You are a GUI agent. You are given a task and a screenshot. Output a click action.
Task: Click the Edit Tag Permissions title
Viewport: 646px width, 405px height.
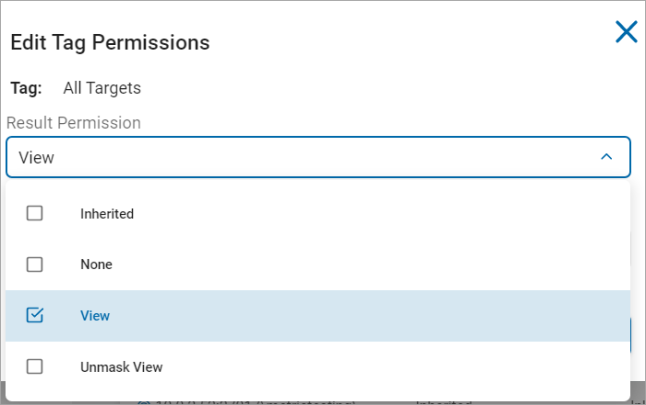[109, 42]
